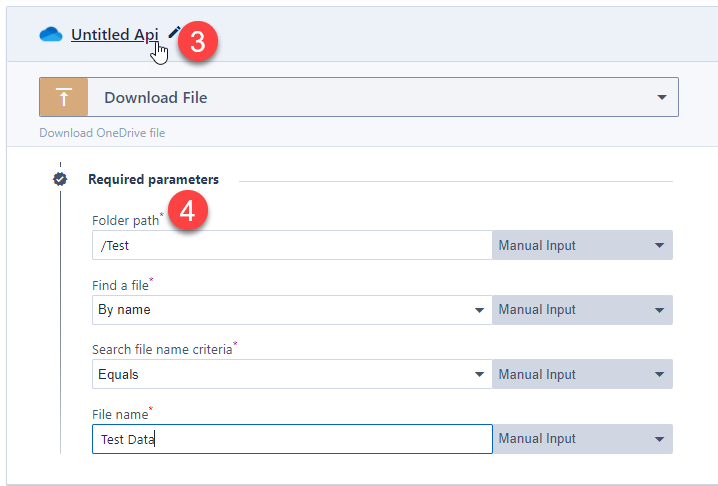This screenshot has height=486, width=718.
Task: Open the Manual Input dropdown for Folder path
Action: click(582, 245)
